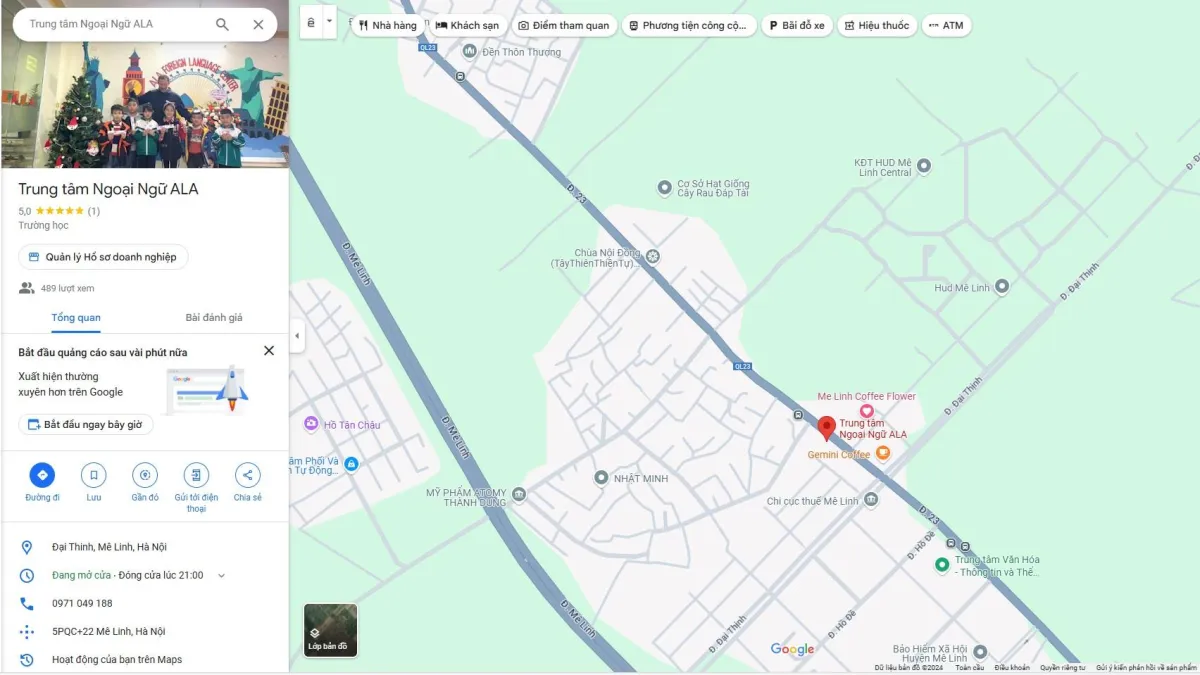
Task: Click the clock opening-hours icon
Action: pos(27,575)
